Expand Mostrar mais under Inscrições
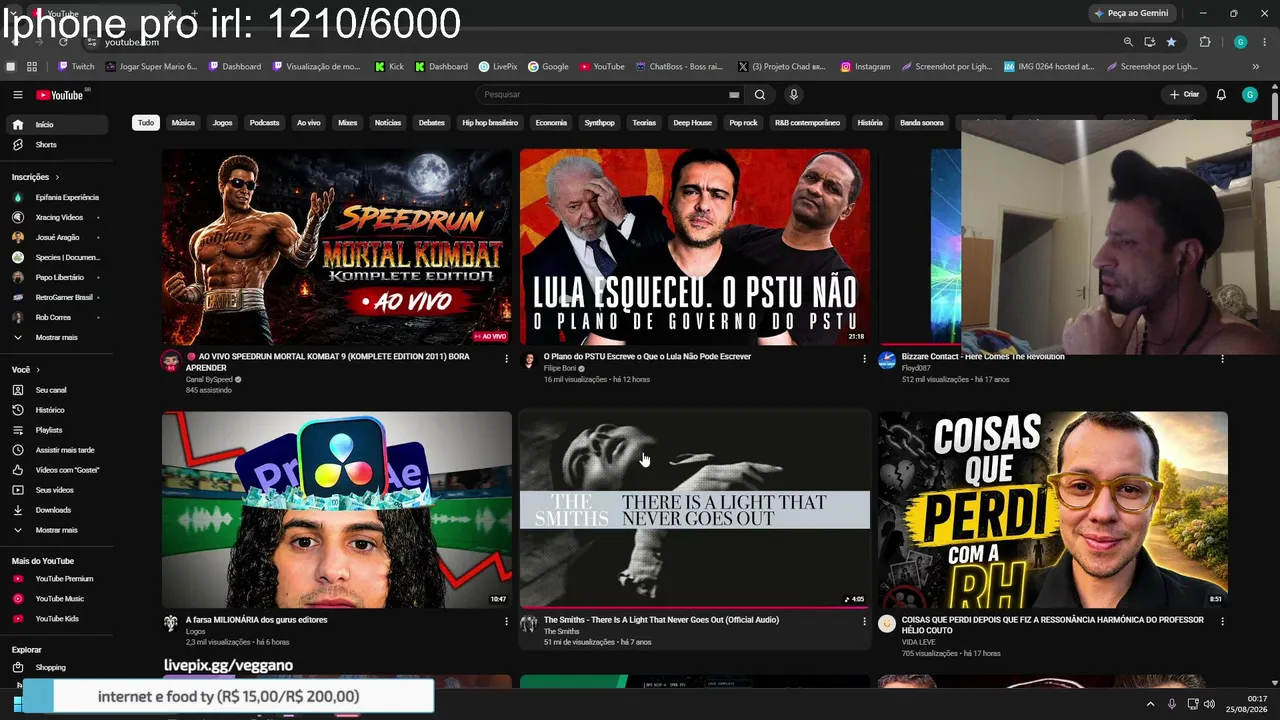Viewport: 1280px width, 720px height. click(56, 338)
